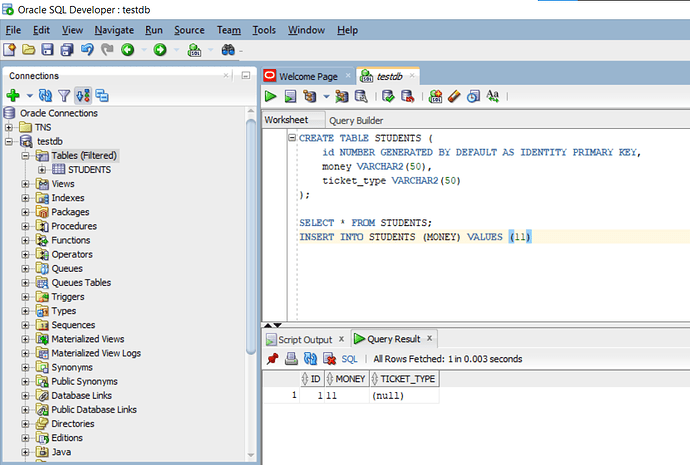Open the New Connection dropdown arrow

[x=29, y=96]
